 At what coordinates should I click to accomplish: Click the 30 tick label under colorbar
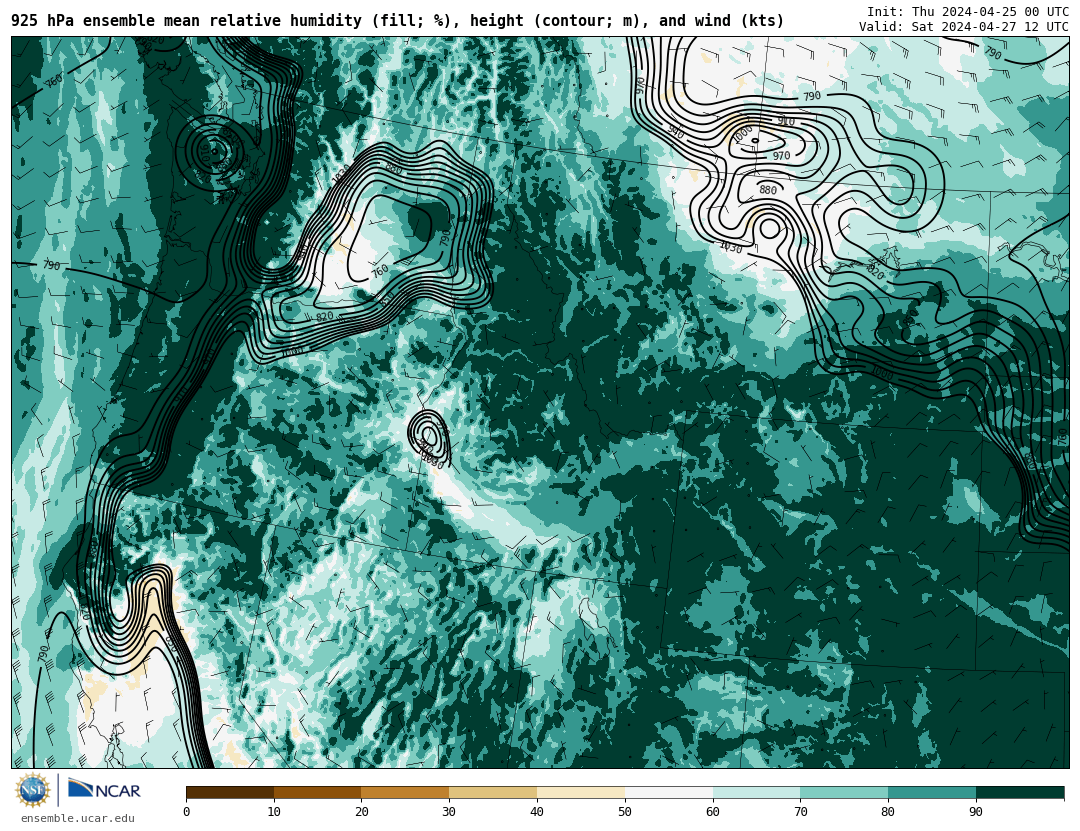449,812
